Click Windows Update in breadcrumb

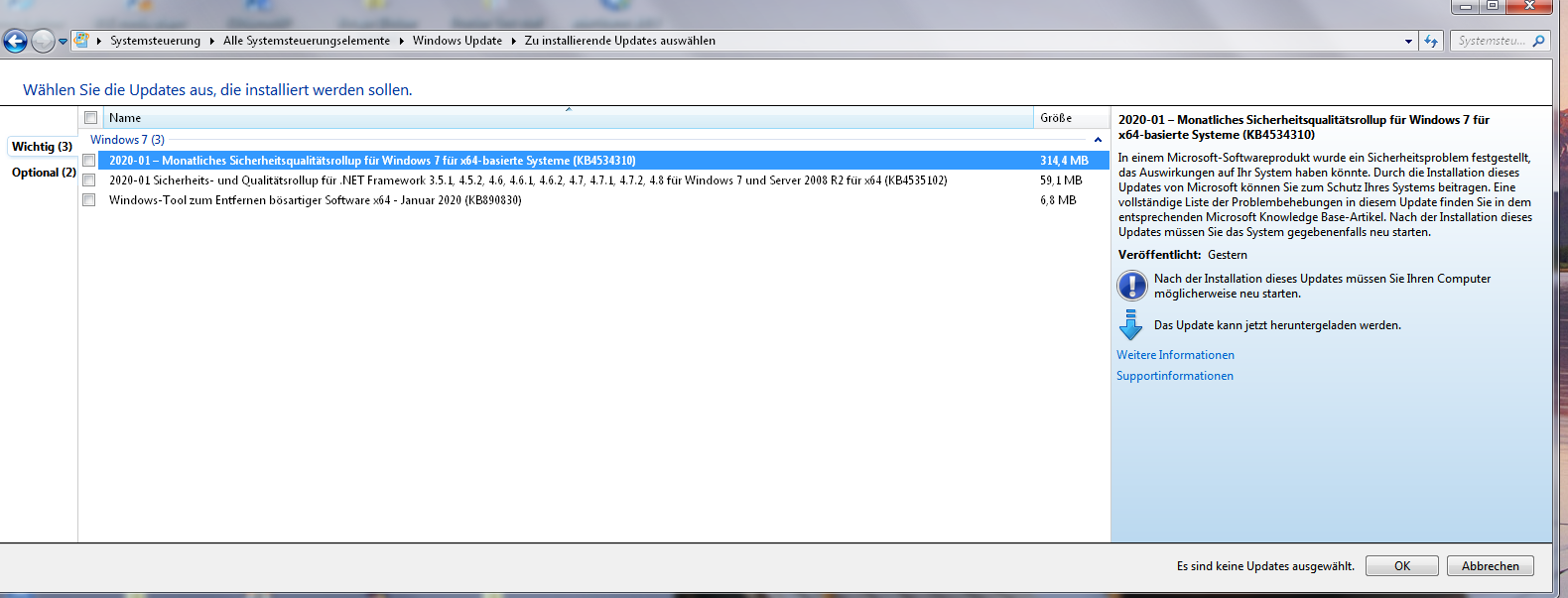click(457, 41)
